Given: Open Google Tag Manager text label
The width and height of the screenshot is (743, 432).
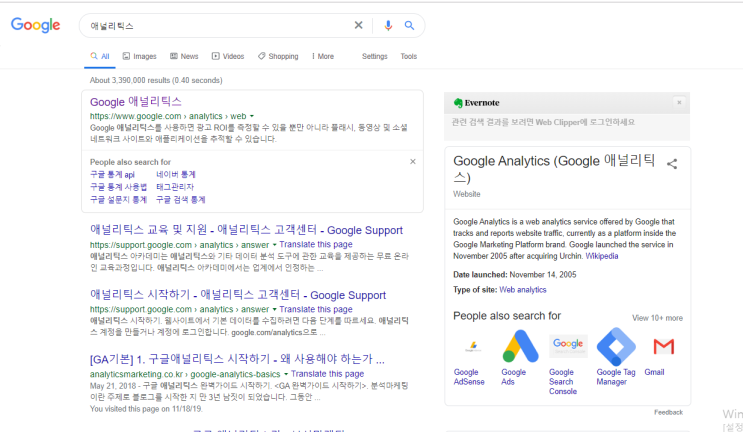Looking at the screenshot, I should (x=616, y=377).
